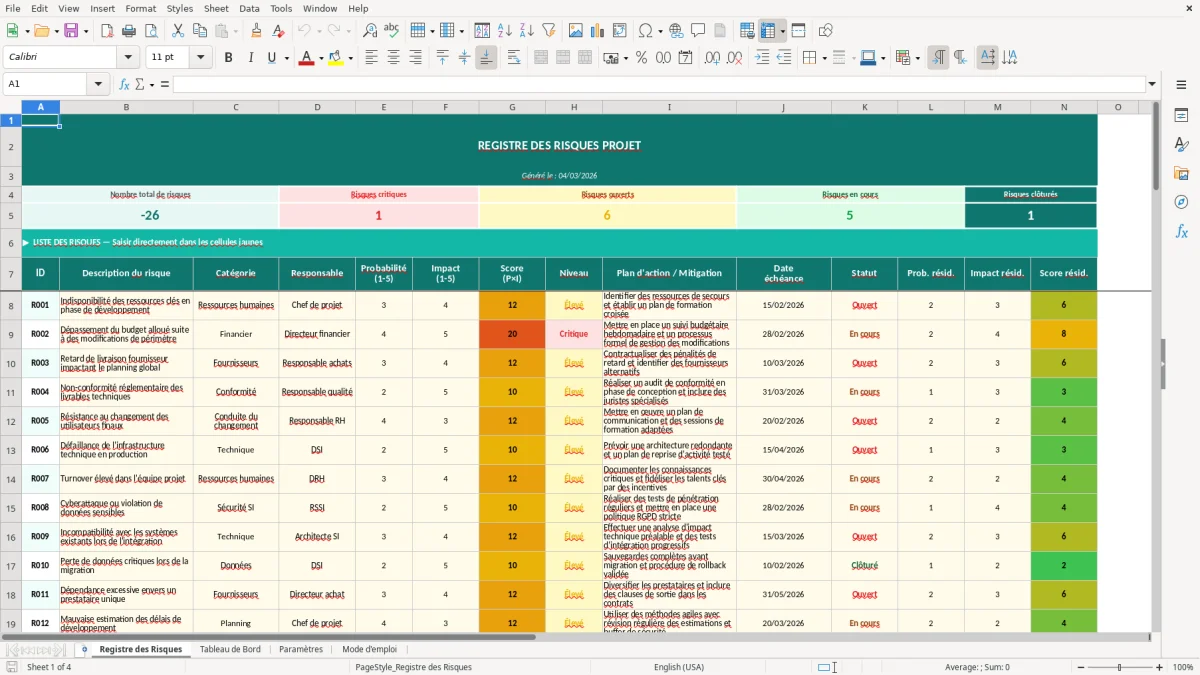Open Find & Replace tool
Screen dimensions: 1200x675
[x=370, y=31]
